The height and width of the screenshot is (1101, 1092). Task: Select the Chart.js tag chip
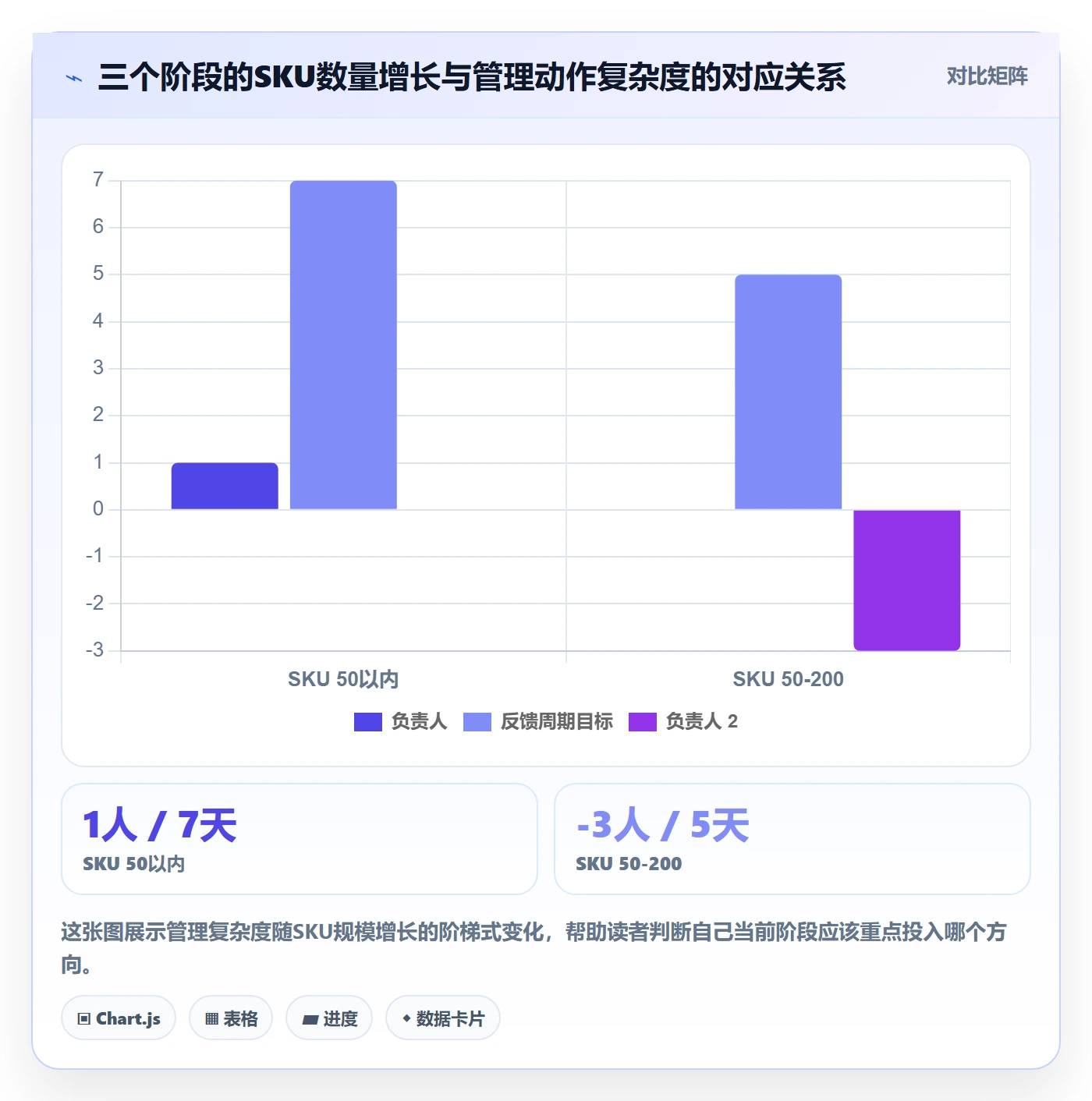[x=119, y=1018]
